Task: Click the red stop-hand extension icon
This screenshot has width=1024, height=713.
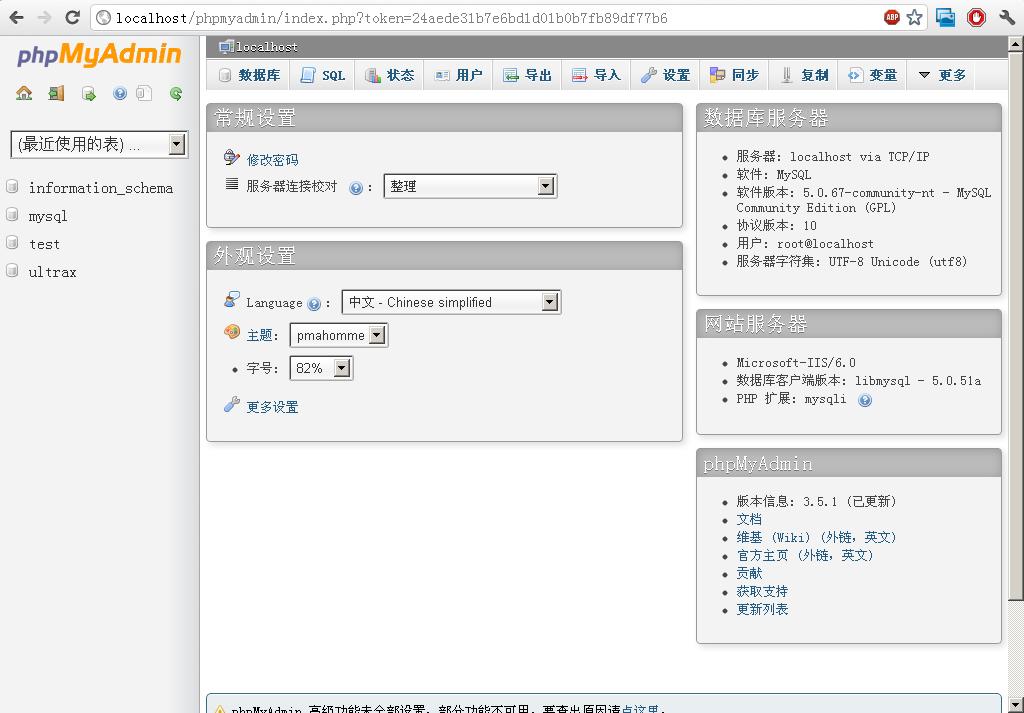Action: coord(976,18)
